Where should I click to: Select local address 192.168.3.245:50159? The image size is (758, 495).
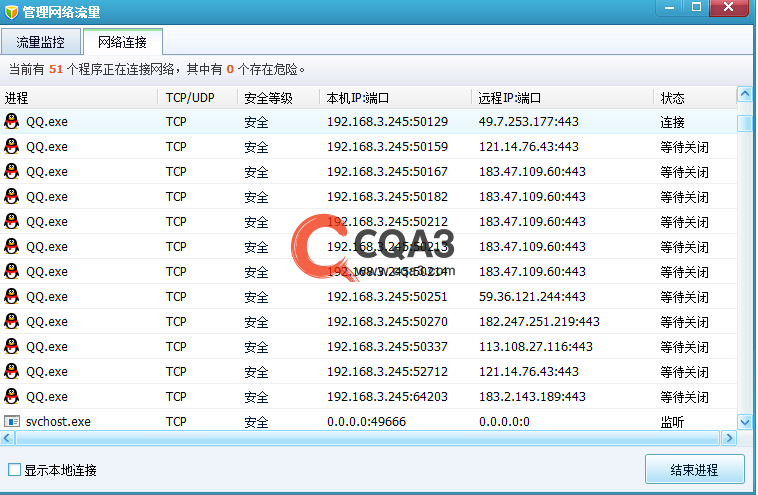pos(387,146)
